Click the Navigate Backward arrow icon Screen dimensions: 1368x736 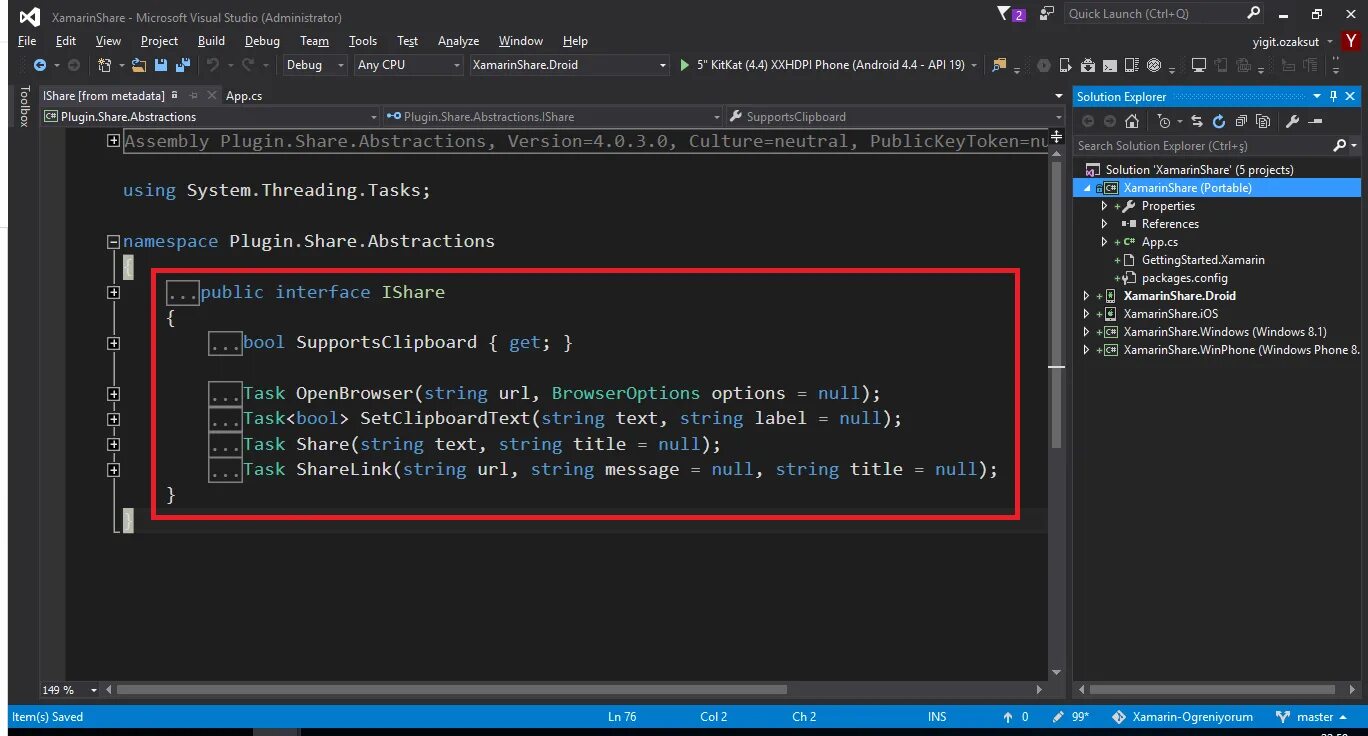[40, 65]
